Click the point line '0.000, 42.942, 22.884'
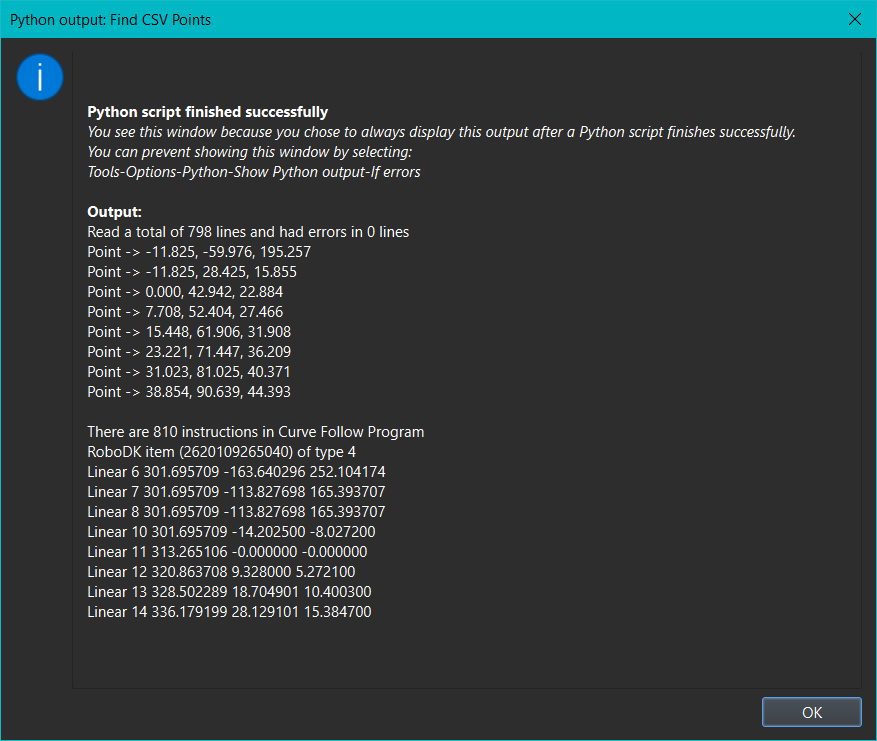This screenshot has height=741, width=877. click(x=185, y=292)
